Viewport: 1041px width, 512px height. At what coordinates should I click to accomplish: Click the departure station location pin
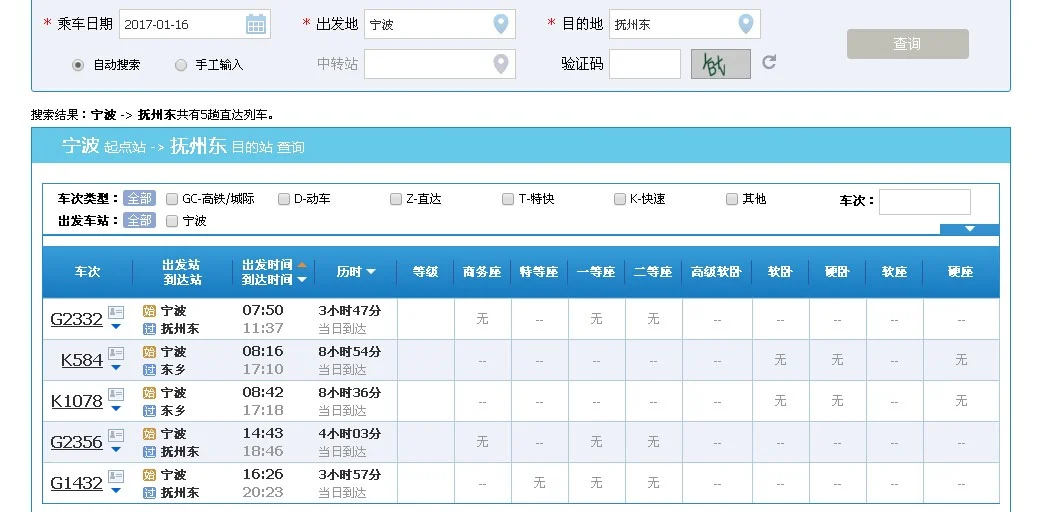point(501,25)
